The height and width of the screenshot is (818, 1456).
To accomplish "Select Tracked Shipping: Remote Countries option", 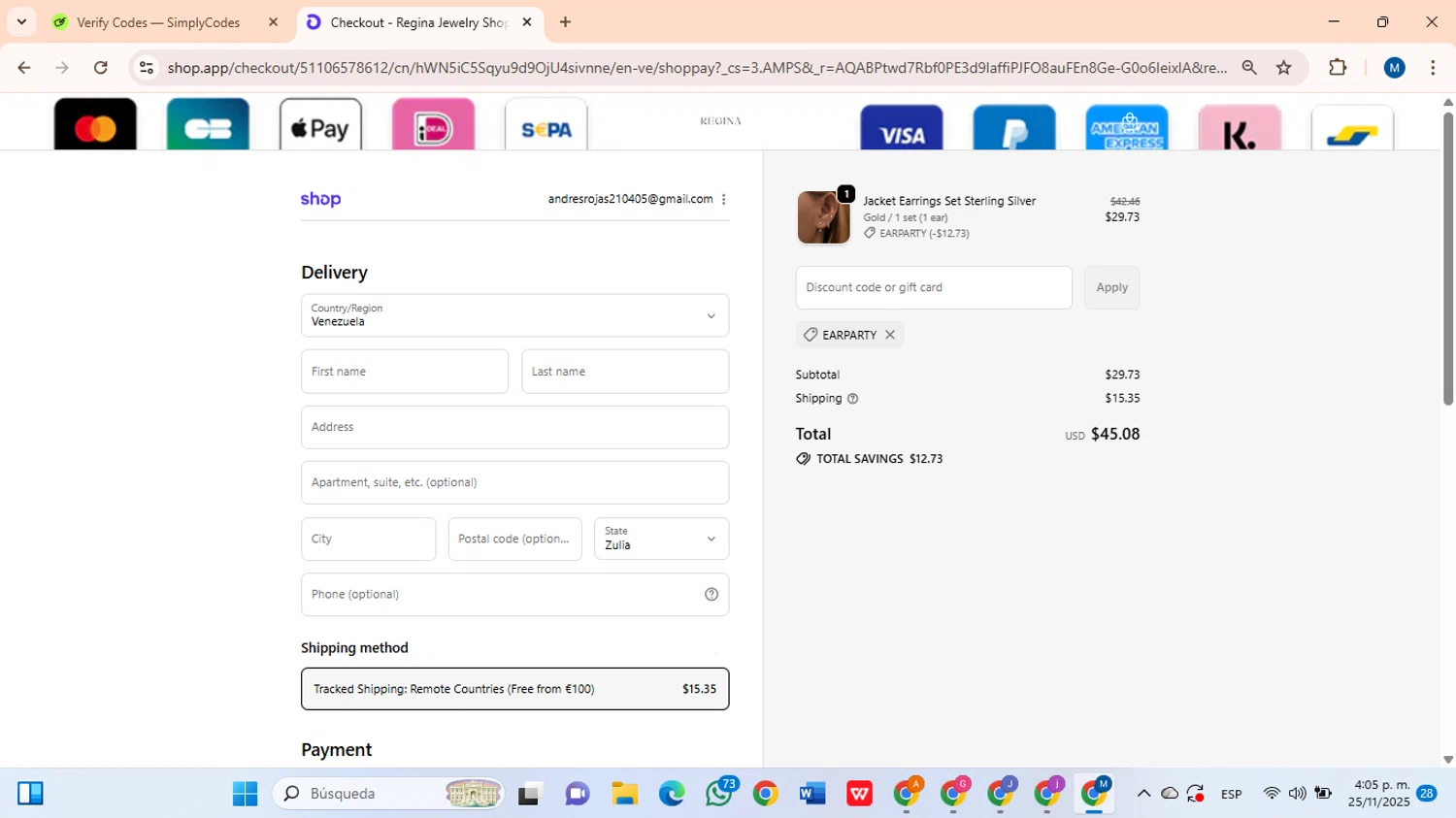I will pyautogui.click(x=514, y=689).
